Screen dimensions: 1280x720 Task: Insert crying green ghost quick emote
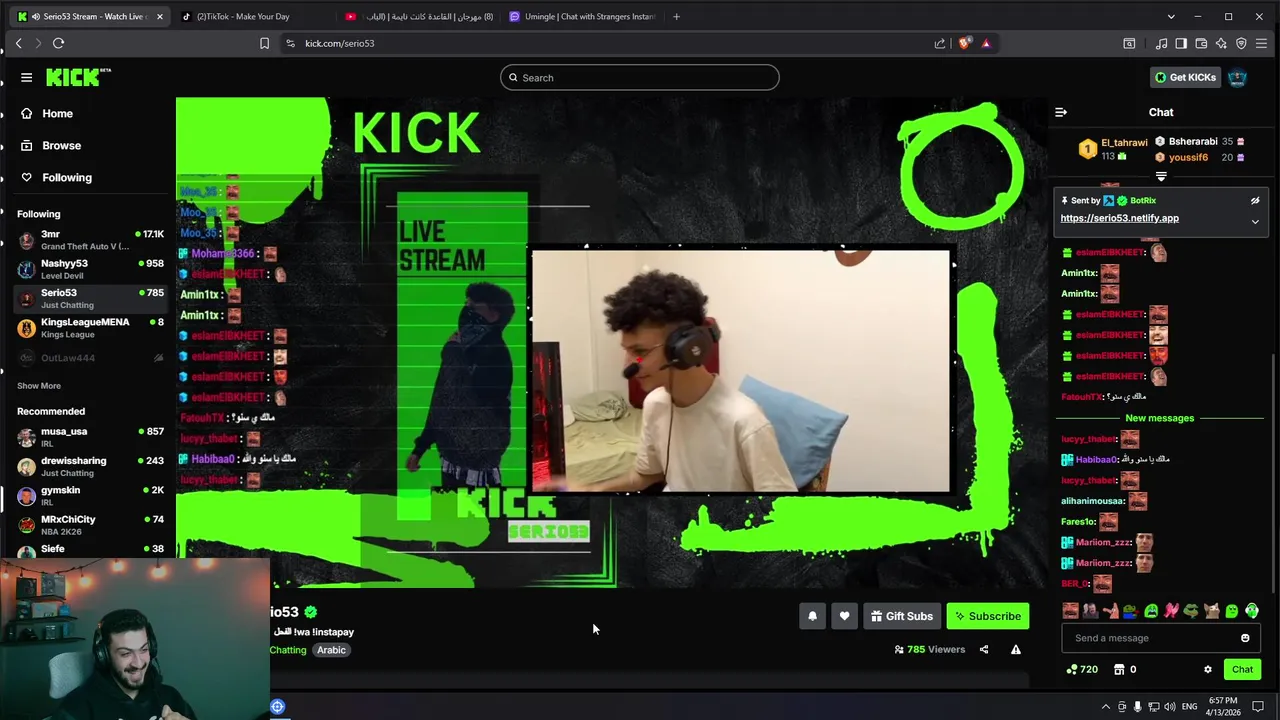[x=1151, y=611]
